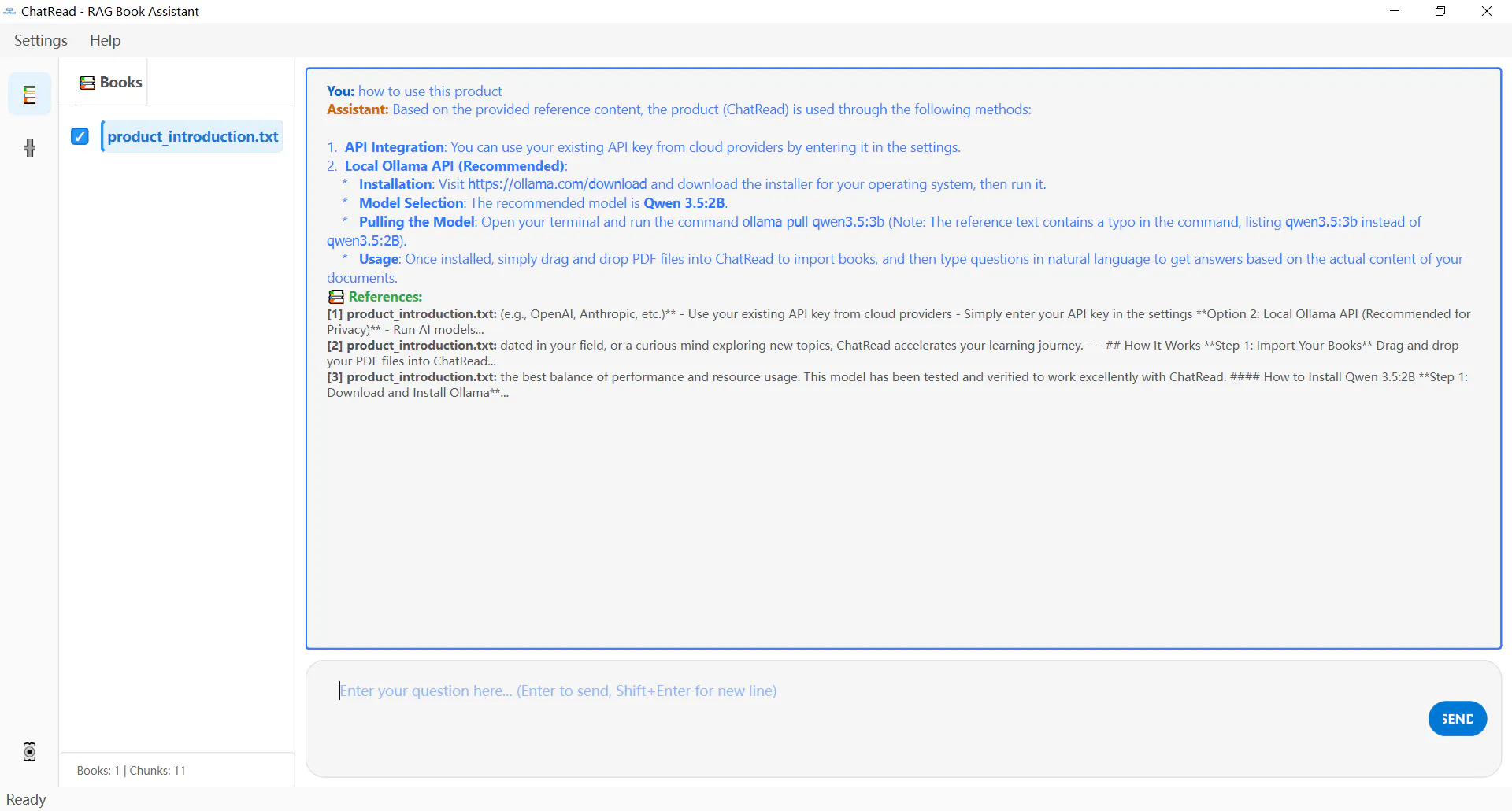This screenshot has height=811, width=1512.
Task: Click 'ollama pull qwen3.5:3b' command text
Action: 813,222
